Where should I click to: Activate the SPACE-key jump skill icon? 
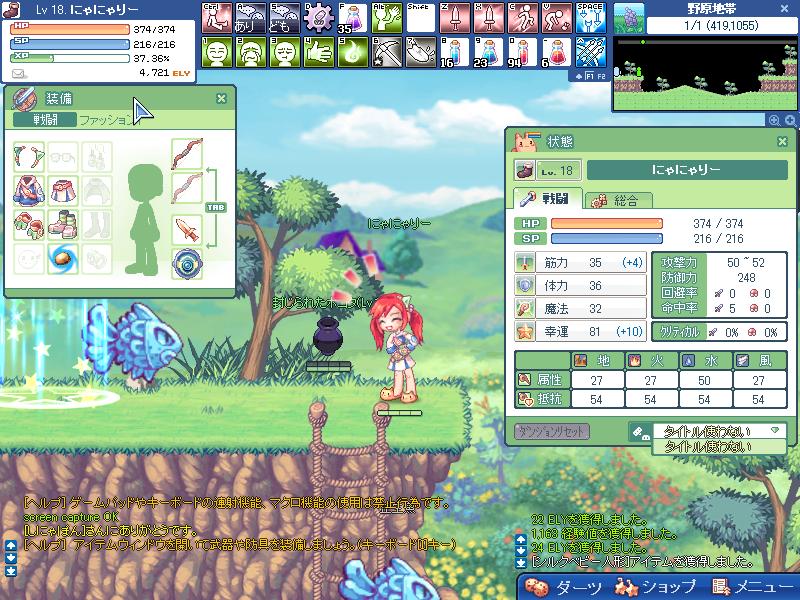(x=591, y=17)
